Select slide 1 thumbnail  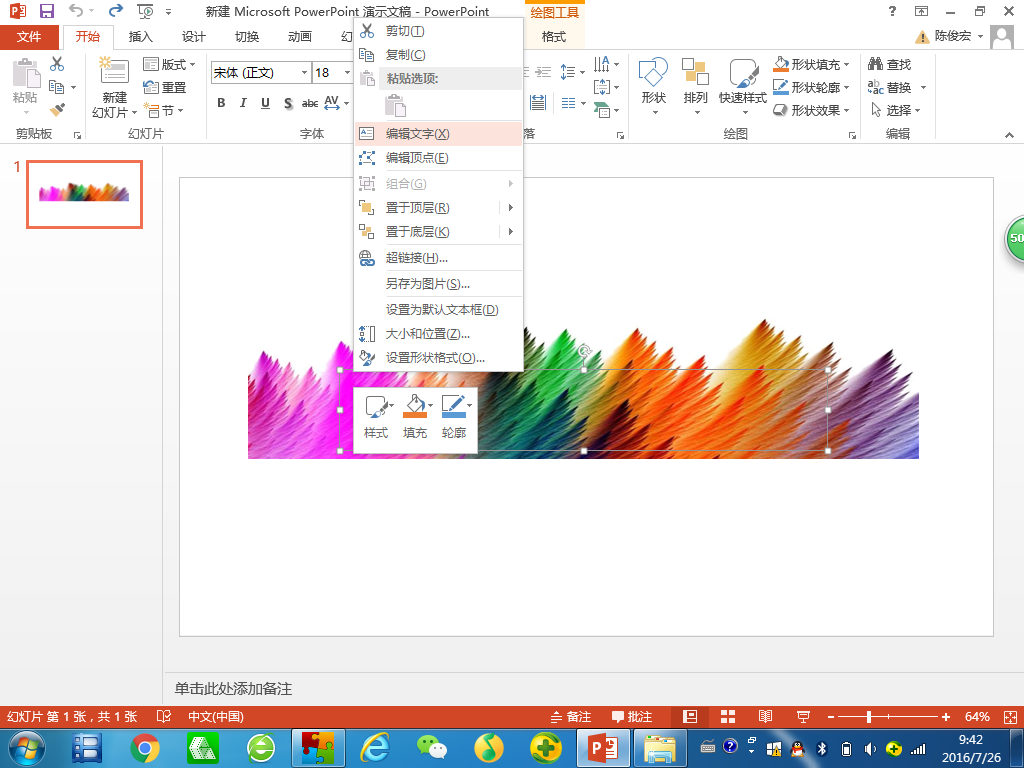[x=84, y=195]
